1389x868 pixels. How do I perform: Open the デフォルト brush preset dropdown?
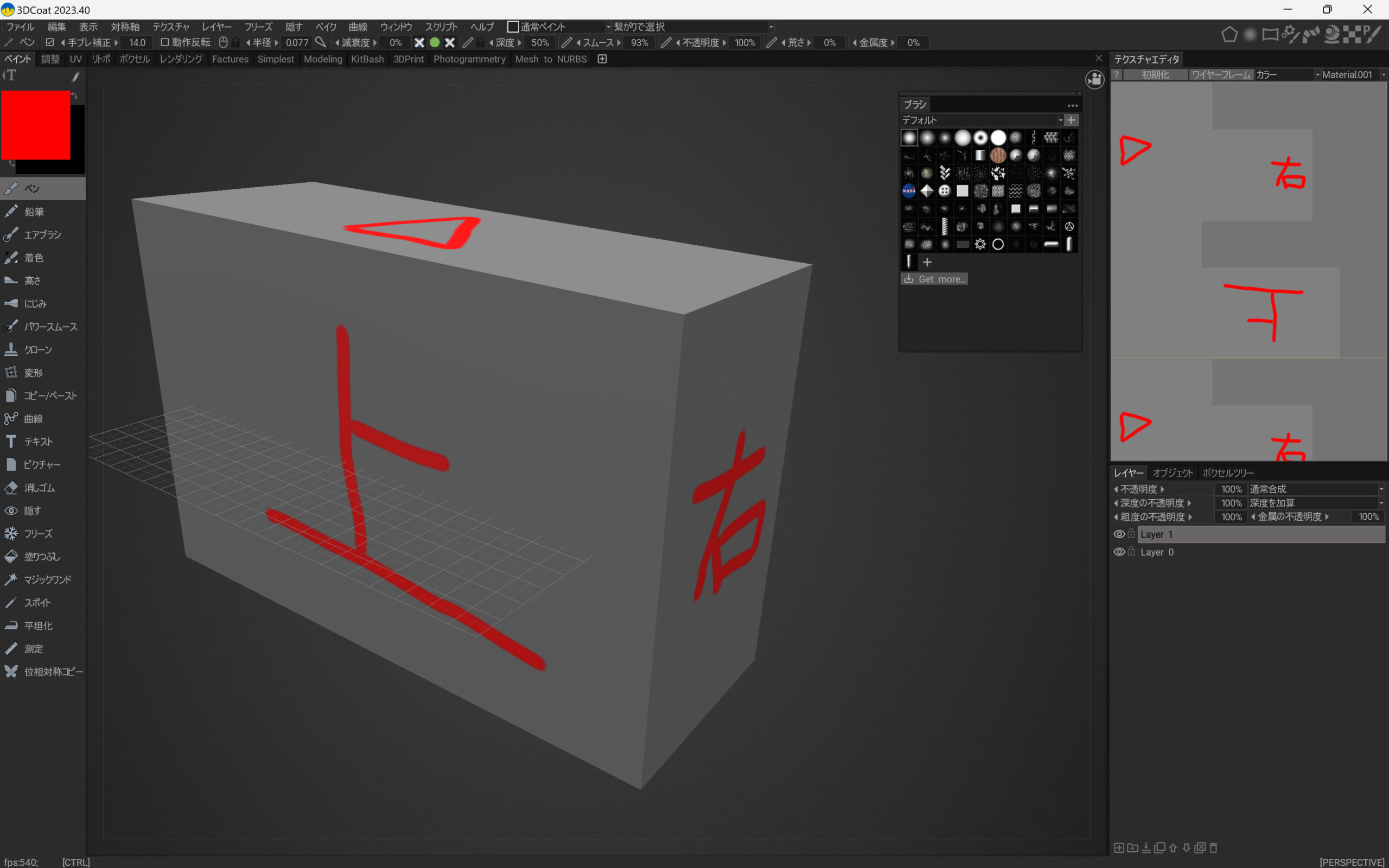click(982, 120)
